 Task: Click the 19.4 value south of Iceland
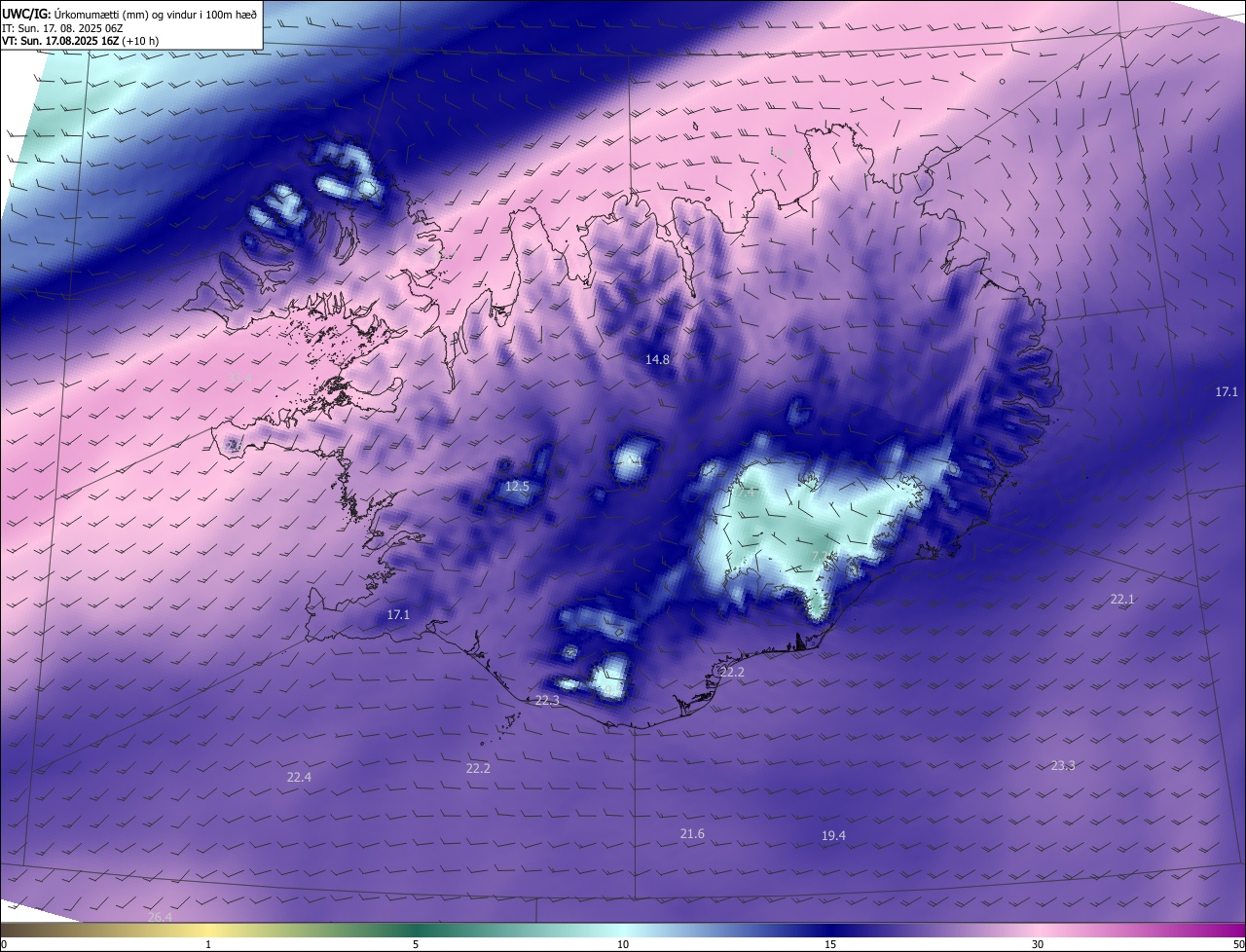[833, 835]
